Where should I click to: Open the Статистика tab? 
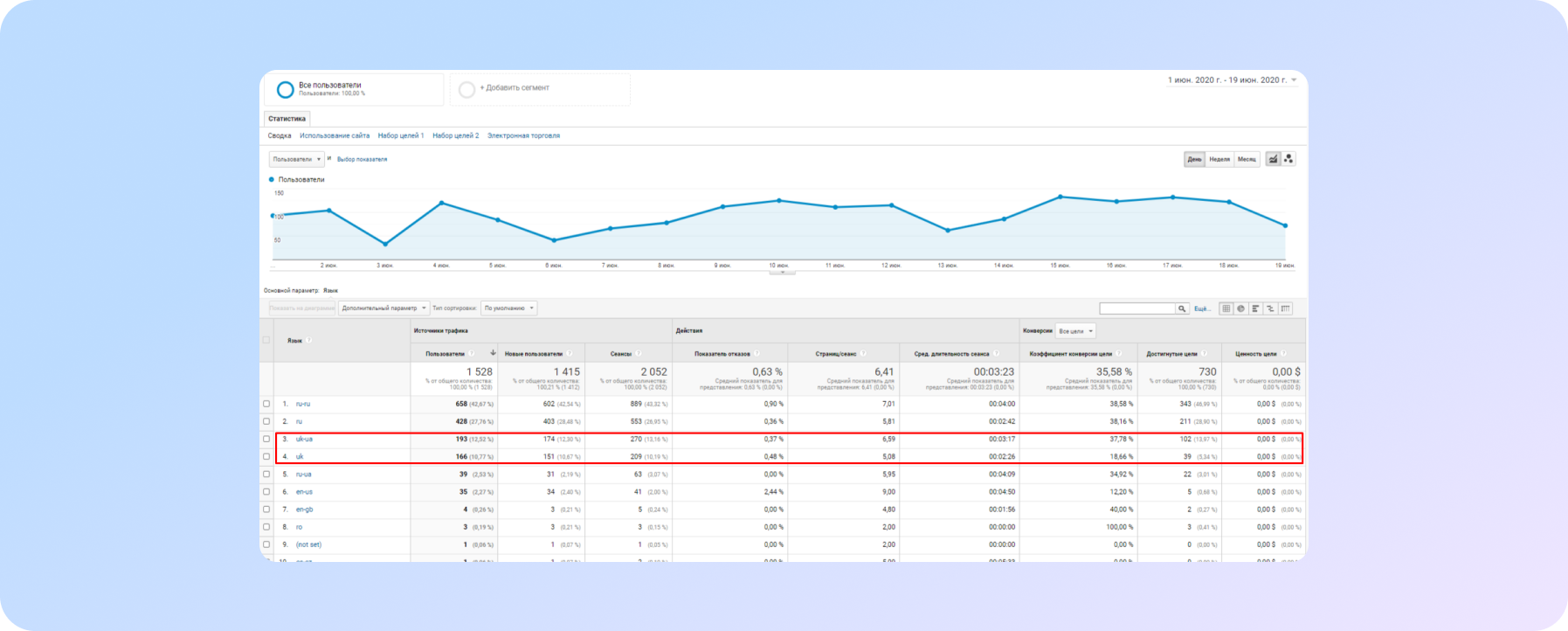coord(287,119)
